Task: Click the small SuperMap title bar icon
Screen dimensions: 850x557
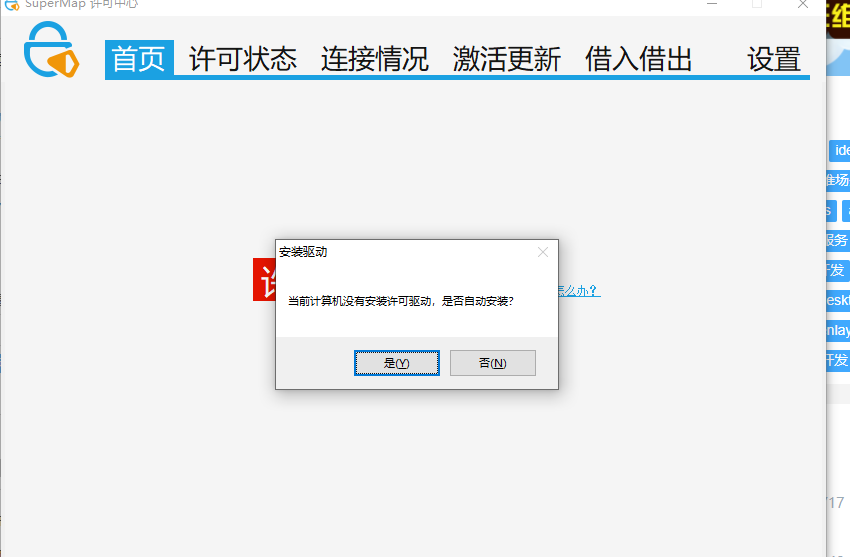Action: (x=12, y=4)
